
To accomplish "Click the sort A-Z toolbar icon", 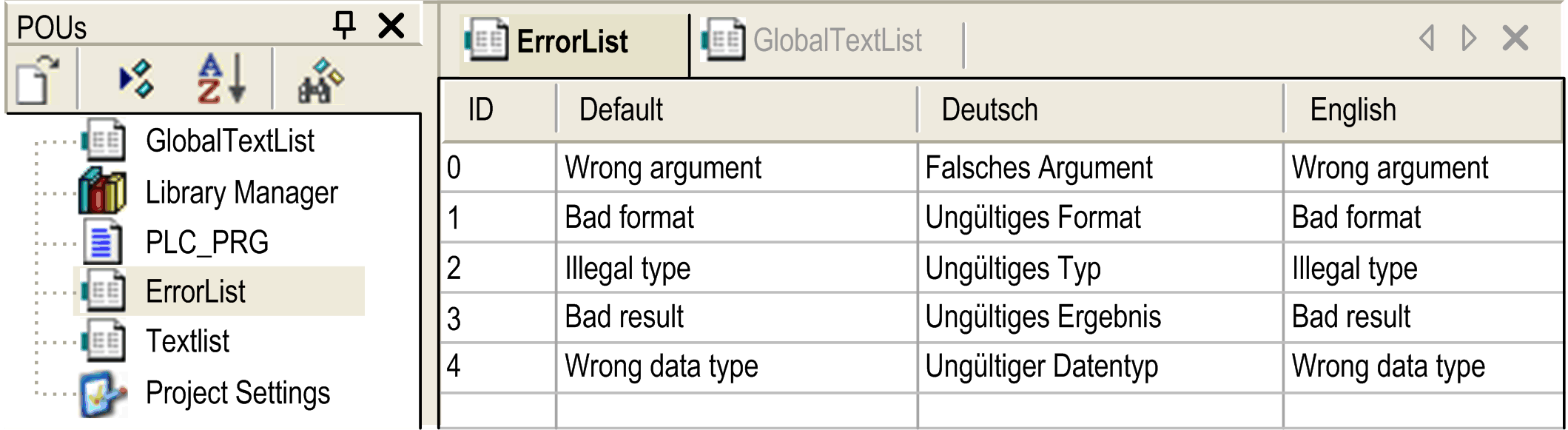I will click(221, 78).
